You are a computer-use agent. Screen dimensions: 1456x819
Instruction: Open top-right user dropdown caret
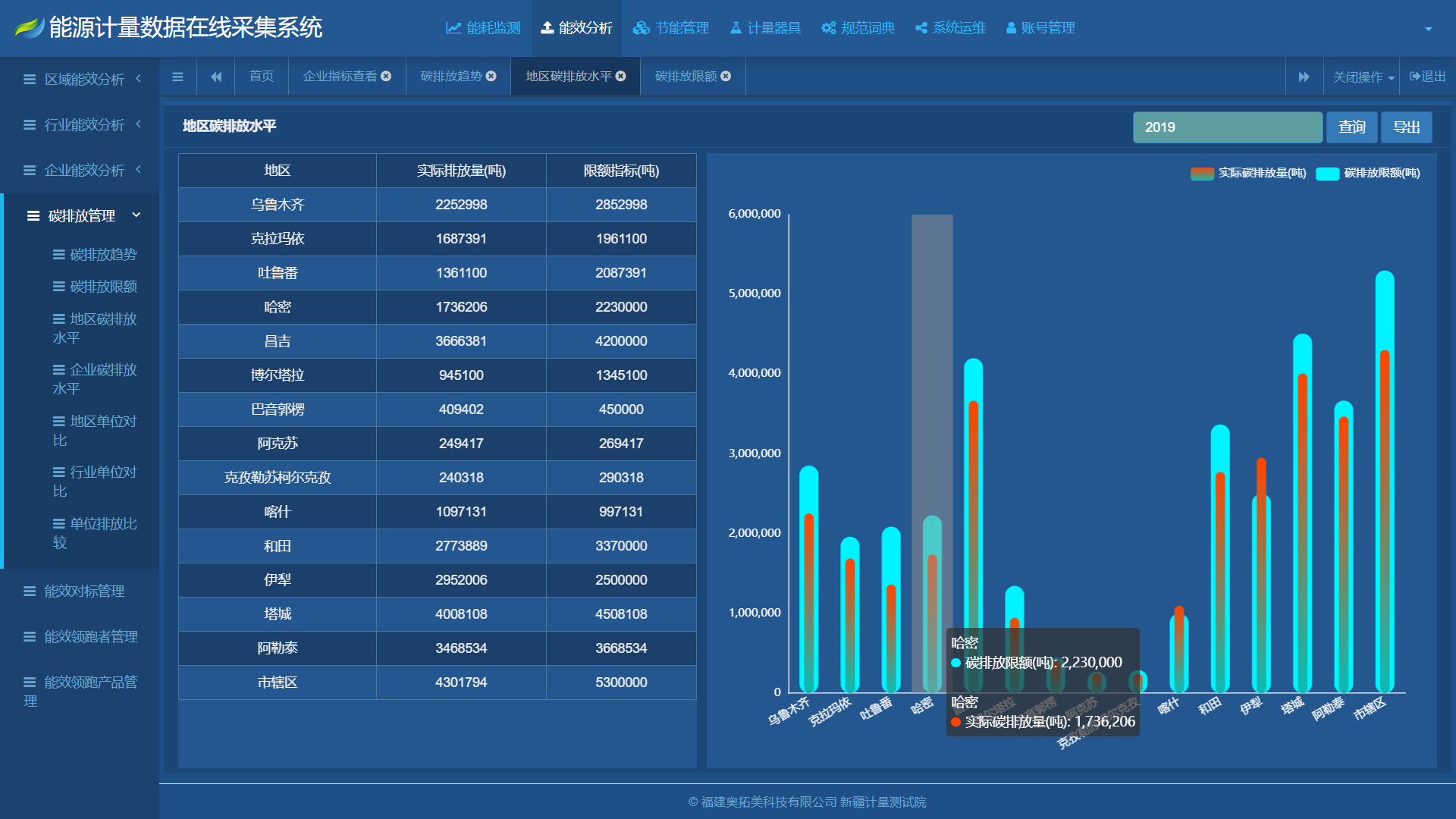coord(1429,29)
